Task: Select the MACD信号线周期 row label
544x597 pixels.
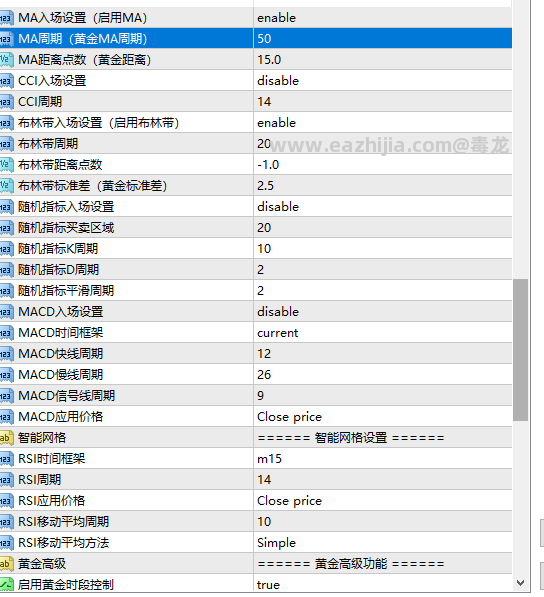Action: (66, 396)
